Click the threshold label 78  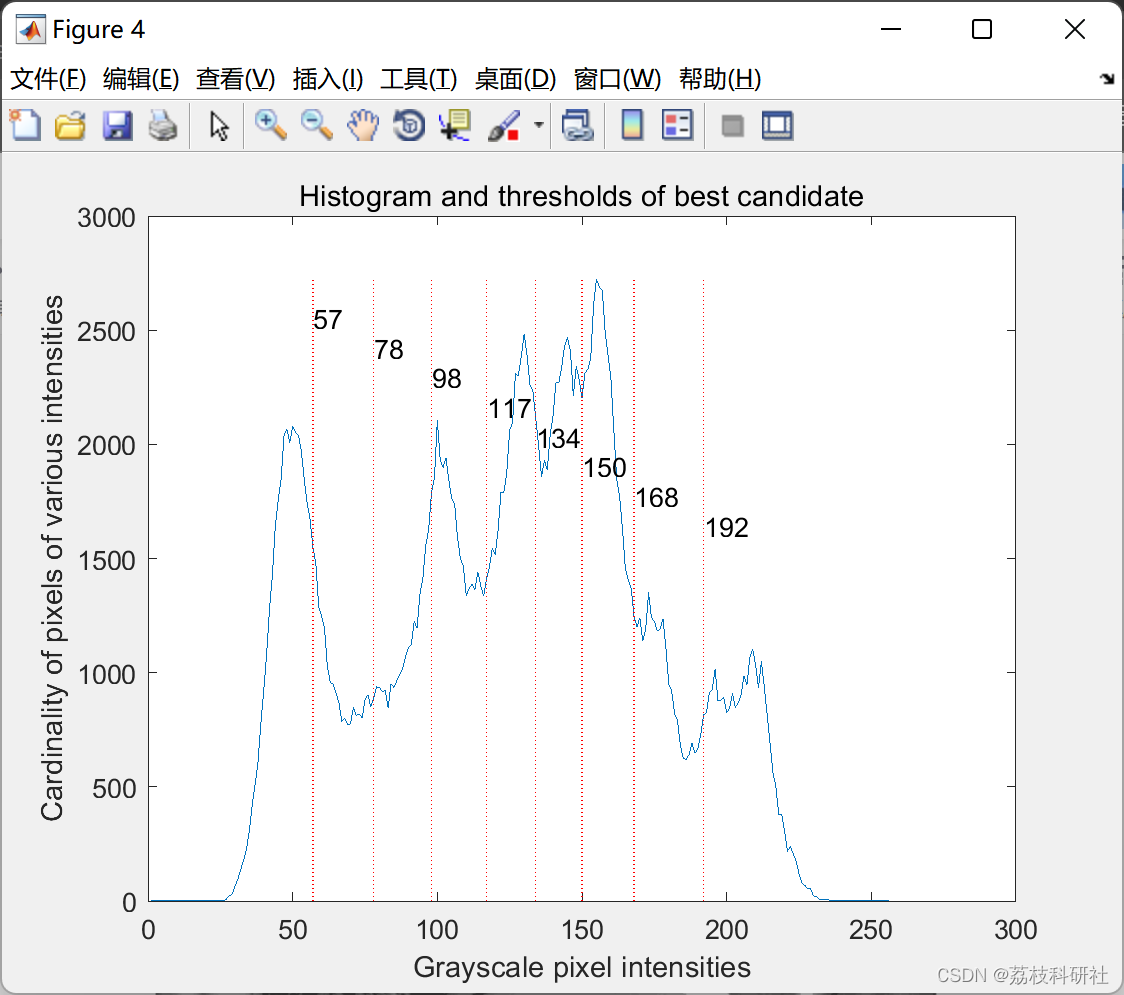[389, 350]
